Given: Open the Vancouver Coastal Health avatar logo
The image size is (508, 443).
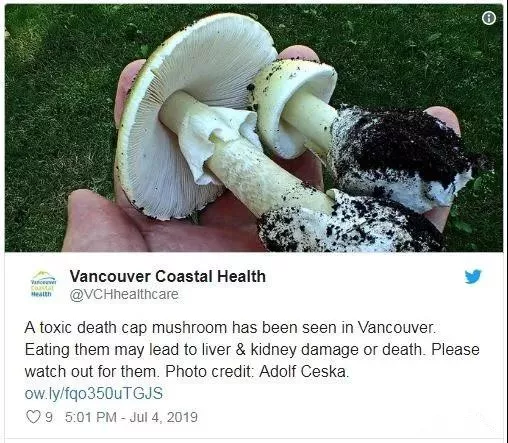Looking at the screenshot, I should click(43, 284).
